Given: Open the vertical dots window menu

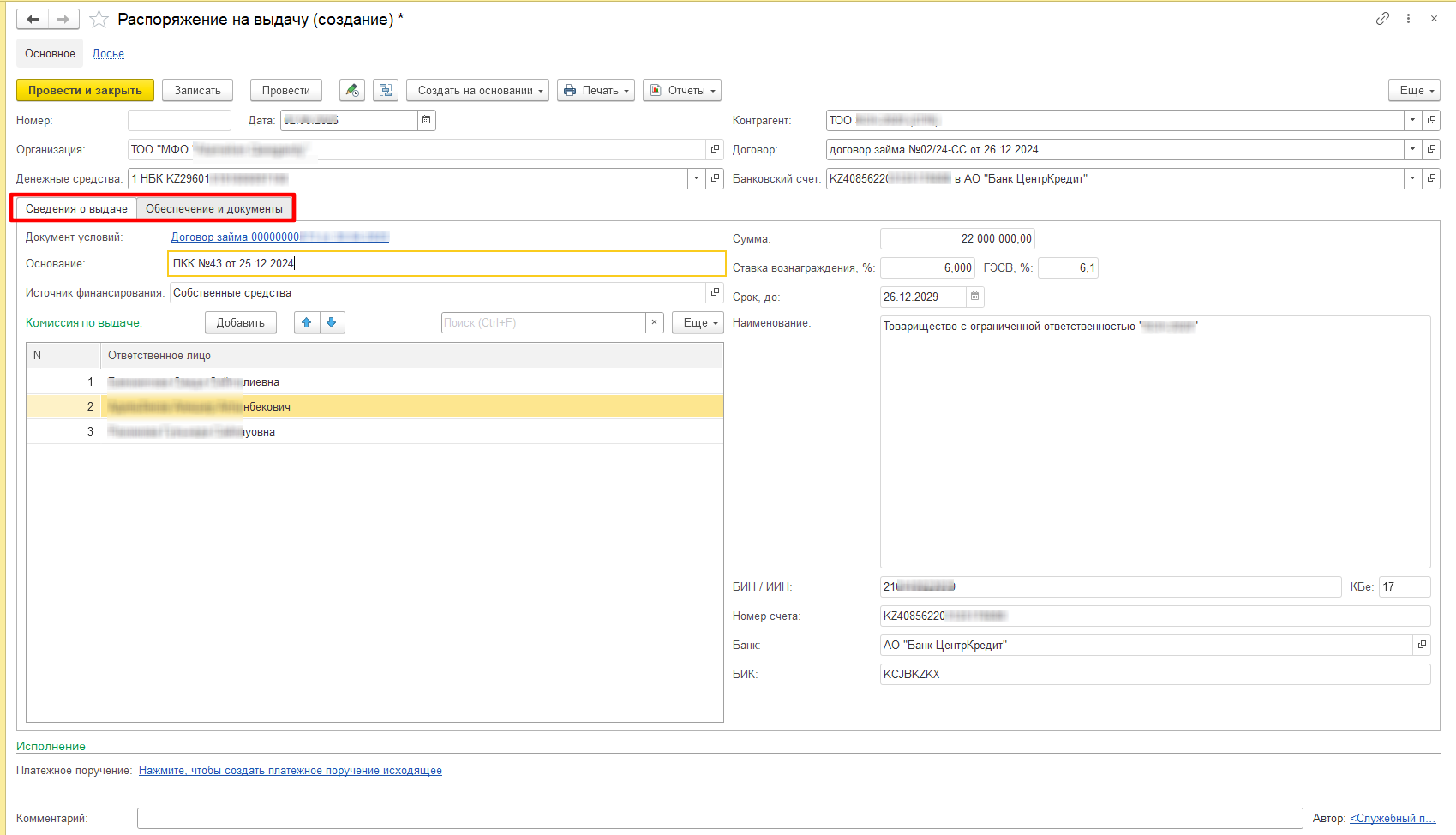Looking at the screenshot, I should tap(1408, 18).
